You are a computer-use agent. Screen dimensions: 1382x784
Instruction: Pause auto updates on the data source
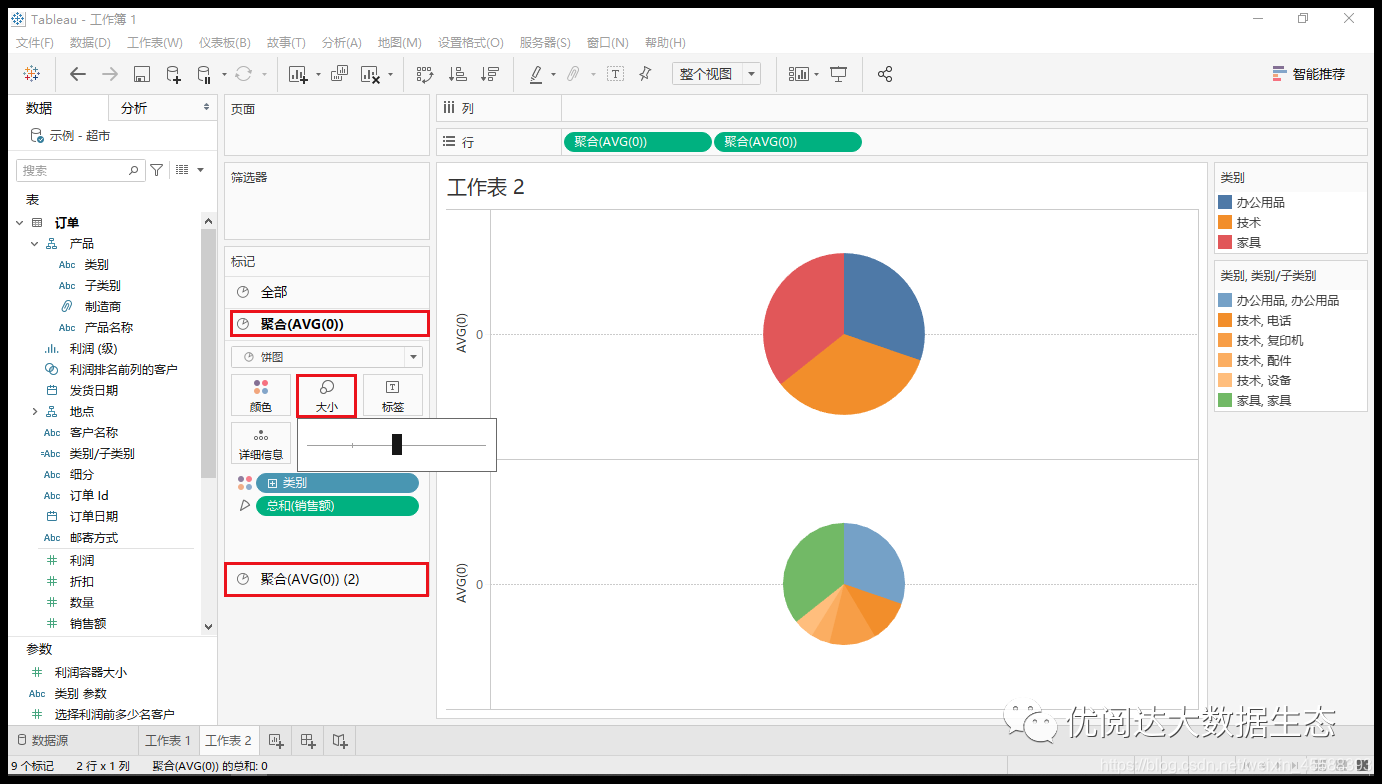[203, 74]
